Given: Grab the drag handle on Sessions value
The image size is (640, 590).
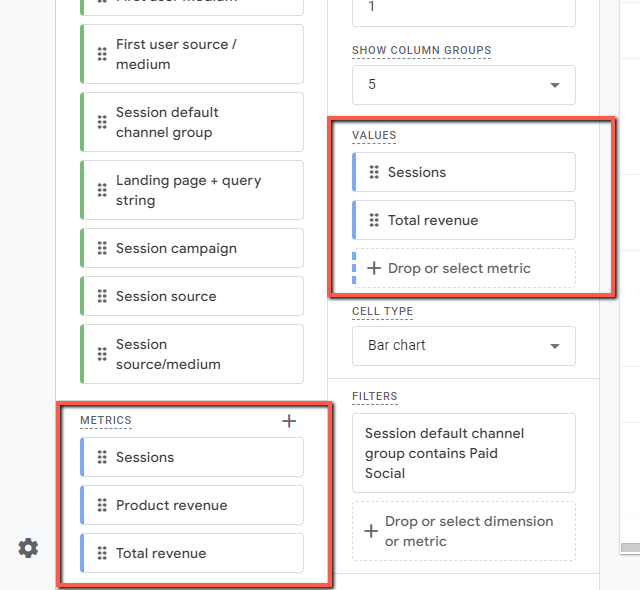Looking at the screenshot, I should [x=374, y=172].
